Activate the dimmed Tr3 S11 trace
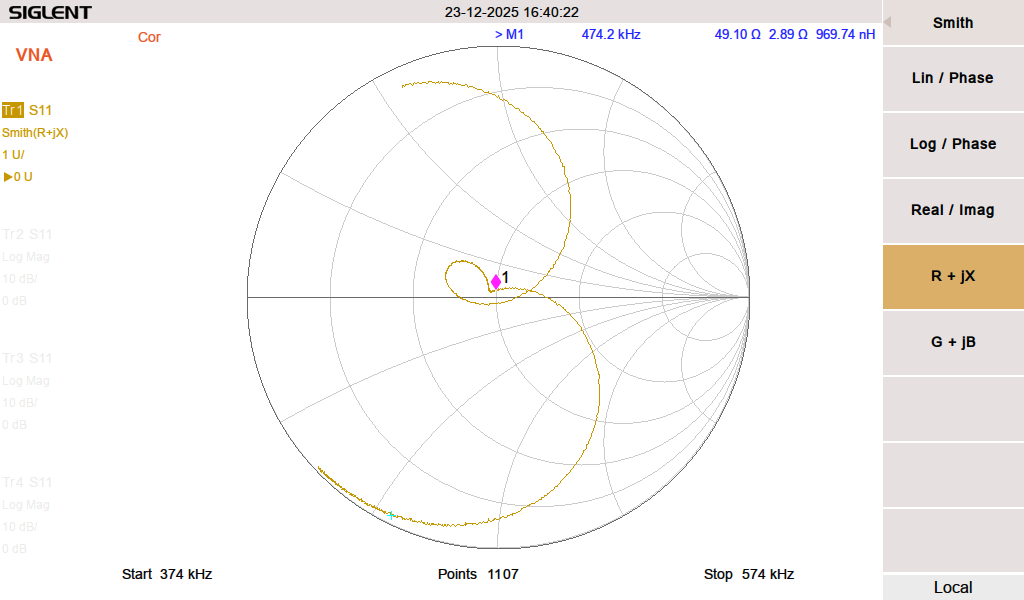Screen dimensions: 1024x600 pos(27,358)
